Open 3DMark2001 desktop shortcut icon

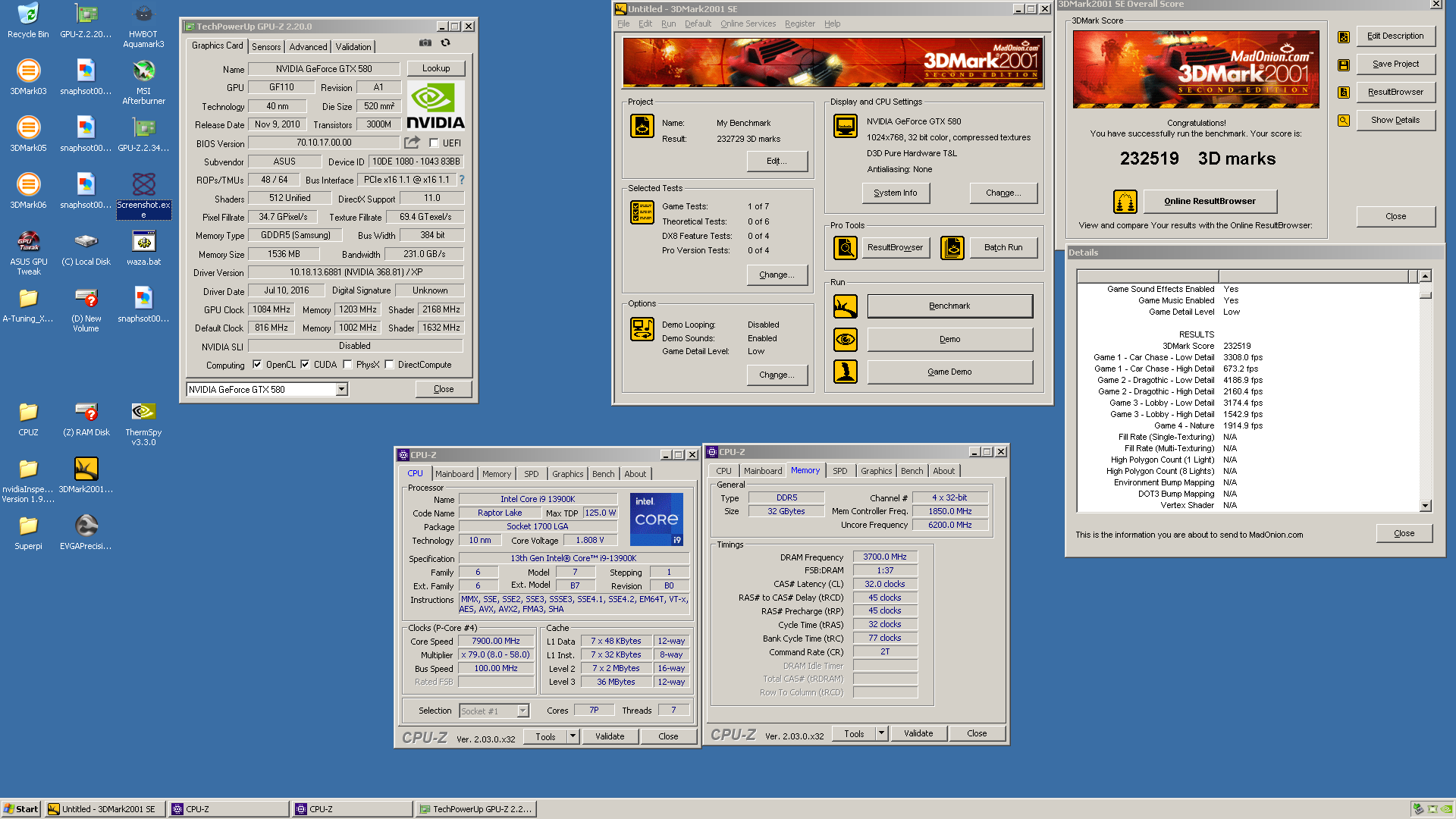[86, 475]
